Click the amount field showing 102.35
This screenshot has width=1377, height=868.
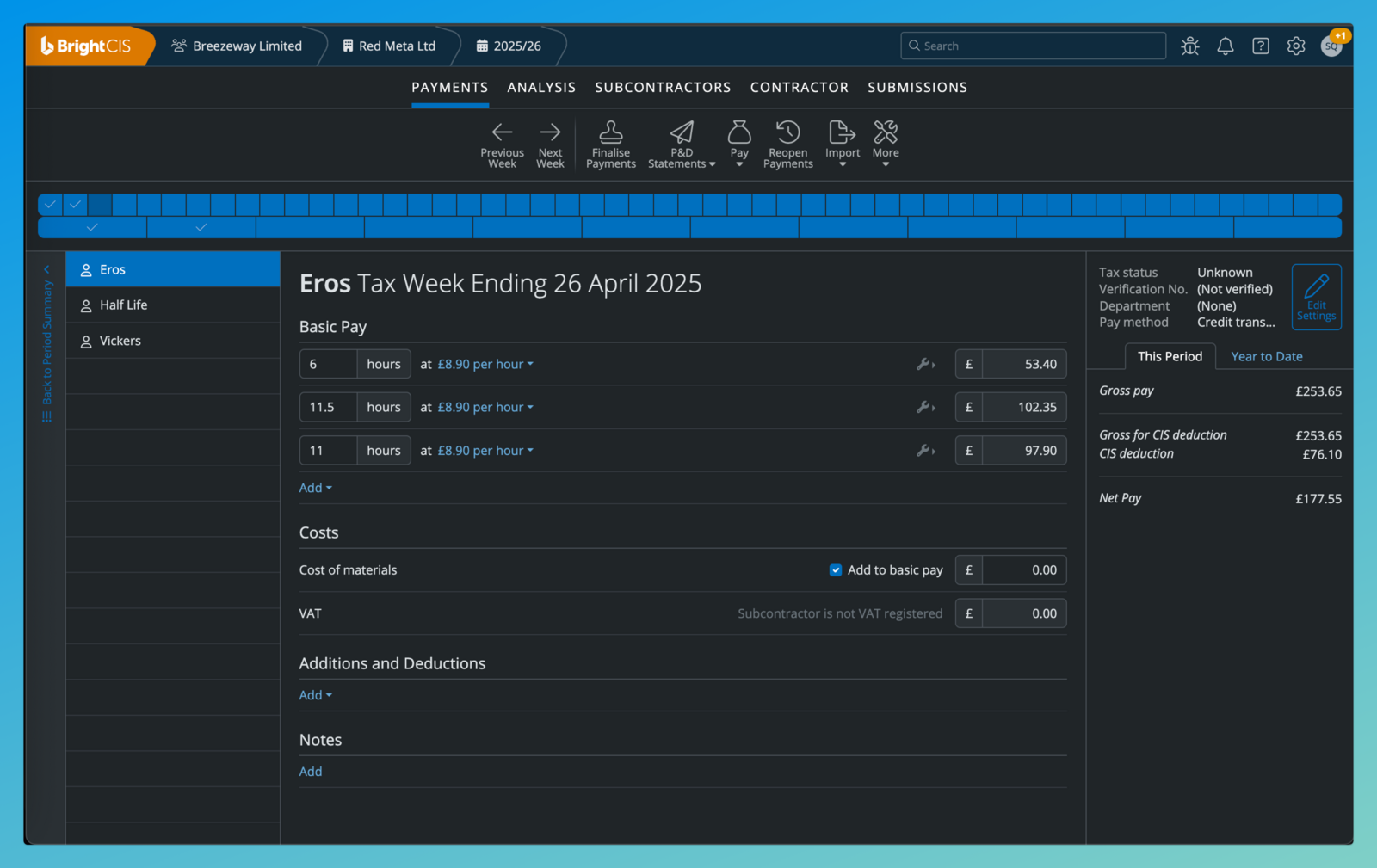[x=1024, y=408]
